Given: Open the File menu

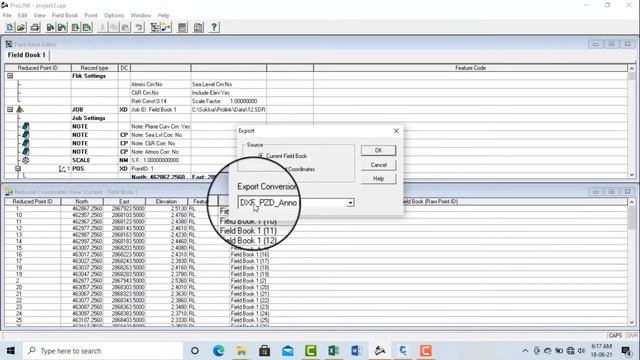Looking at the screenshot, I should 7,15.
